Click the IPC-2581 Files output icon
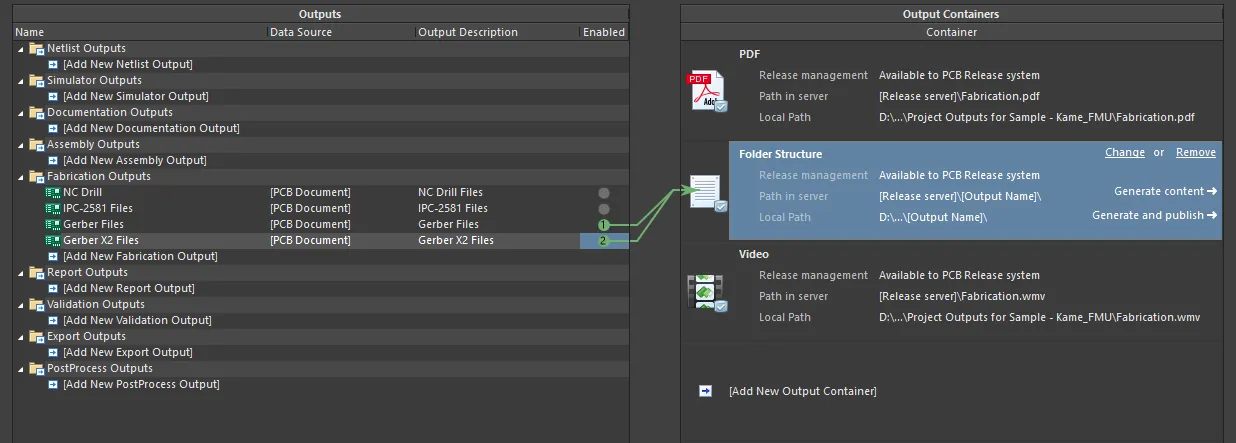The height and width of the screenshot is (443, 1236). [53, 208]
